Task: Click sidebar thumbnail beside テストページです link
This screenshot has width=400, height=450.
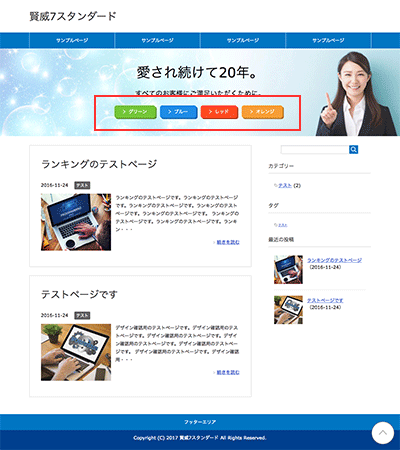Action: 288,310
